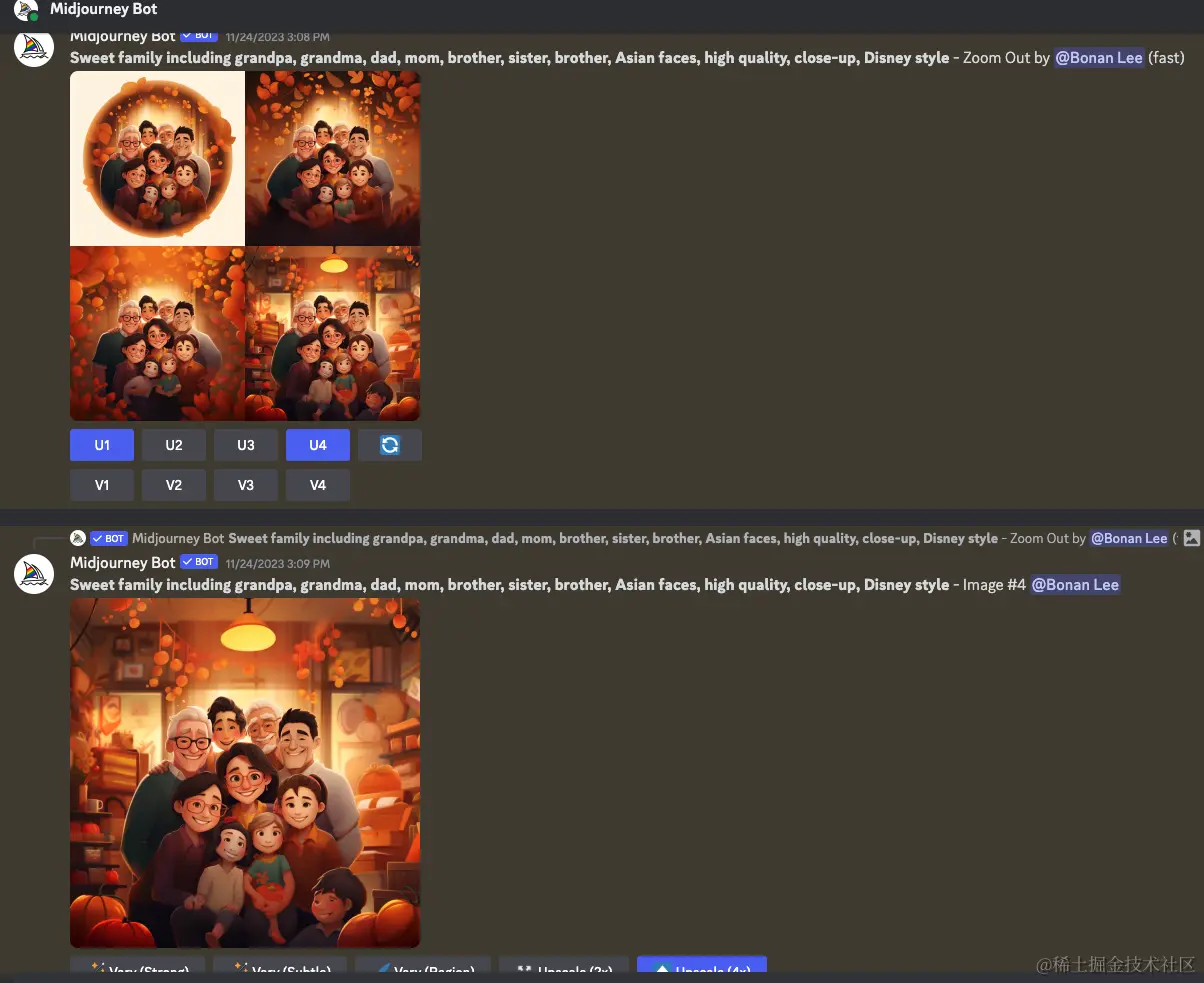Click the 11/24/2023 3:09 PM timestamp
The image size is (1204, 983).
(x=278, y=563)
